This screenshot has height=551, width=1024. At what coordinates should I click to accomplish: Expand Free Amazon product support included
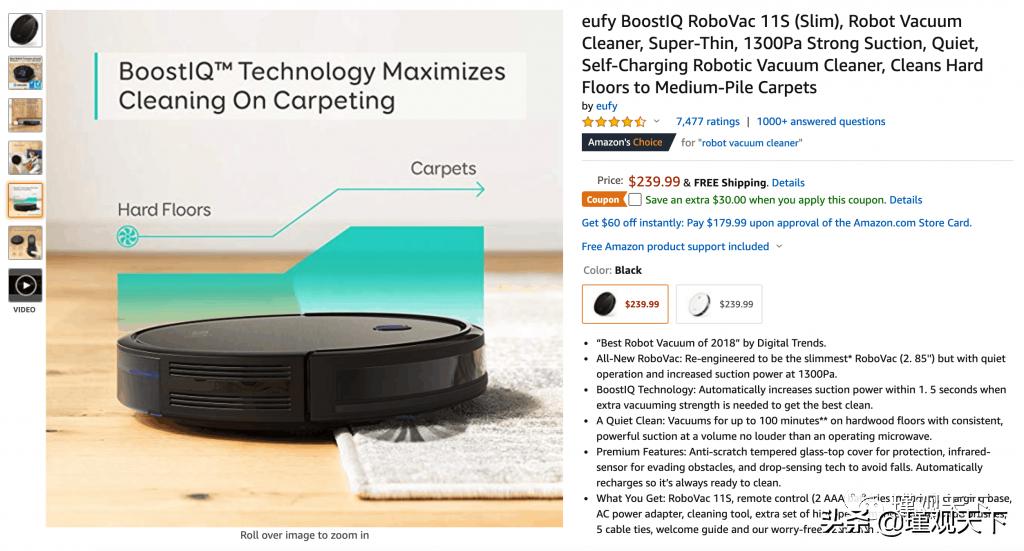pos(681,246)
